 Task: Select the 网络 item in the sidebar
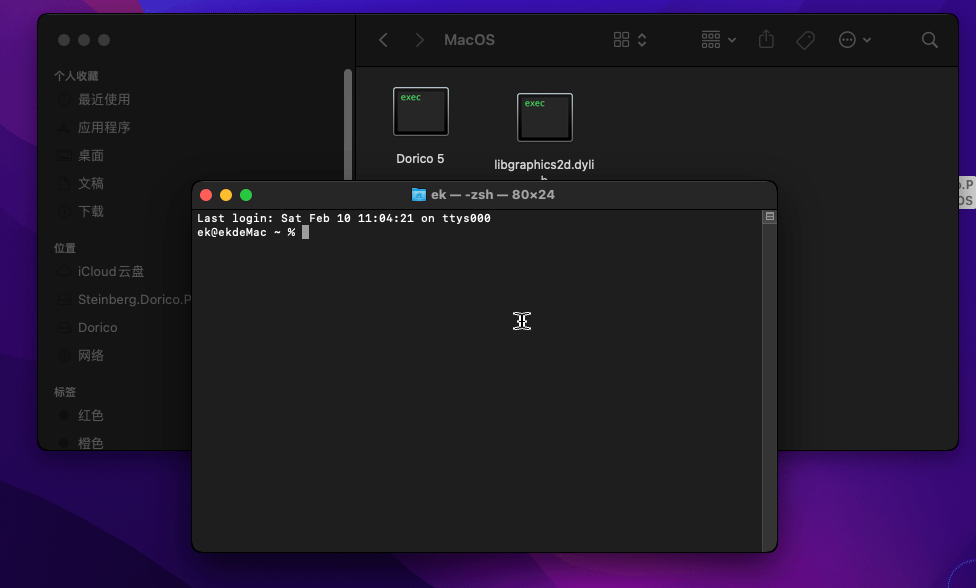click(91, 355)
